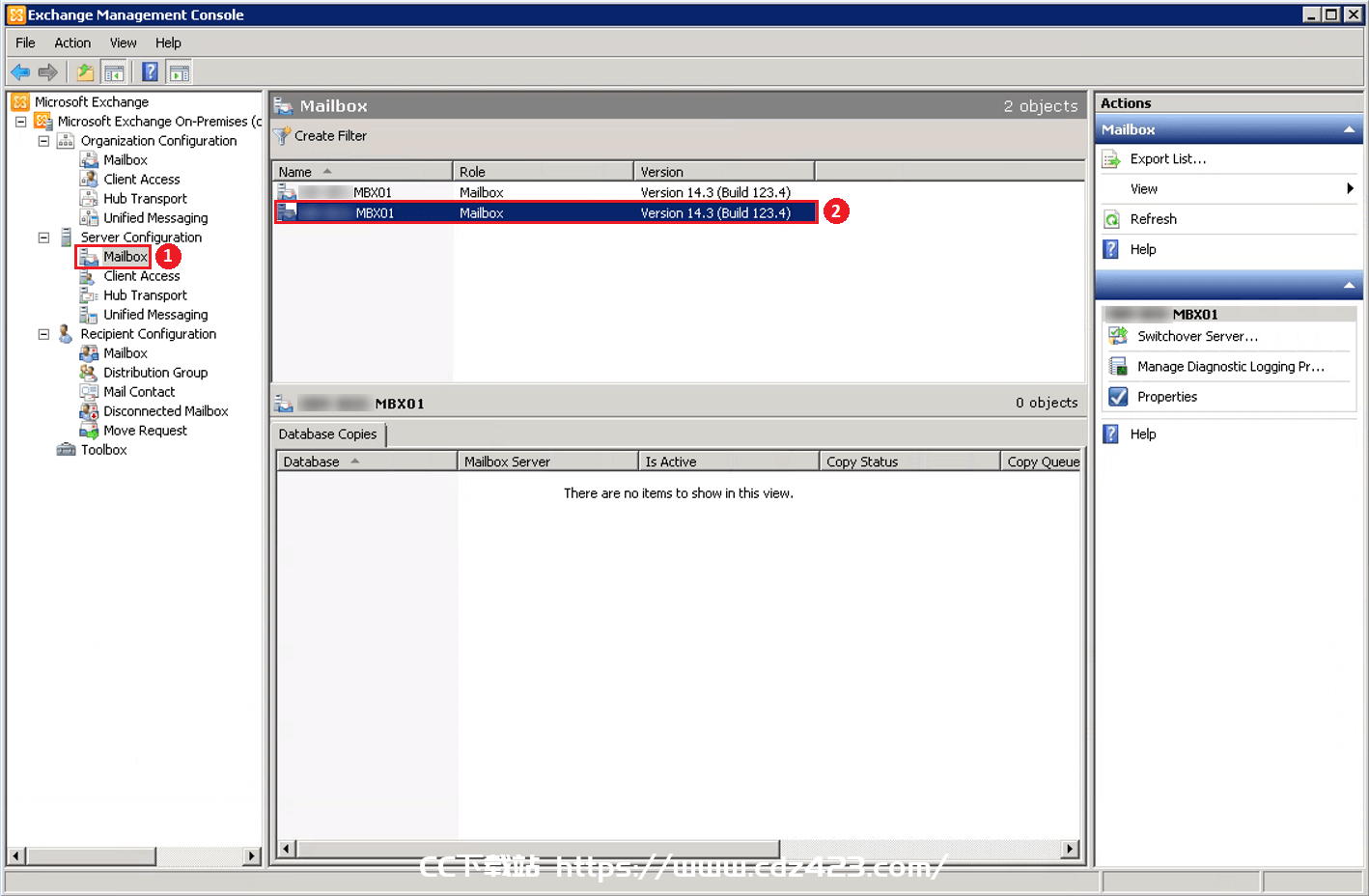Open the Toolbox node
Image resolution: width=1369 pixels, height=896 pixels.
[x=103, y=450]
